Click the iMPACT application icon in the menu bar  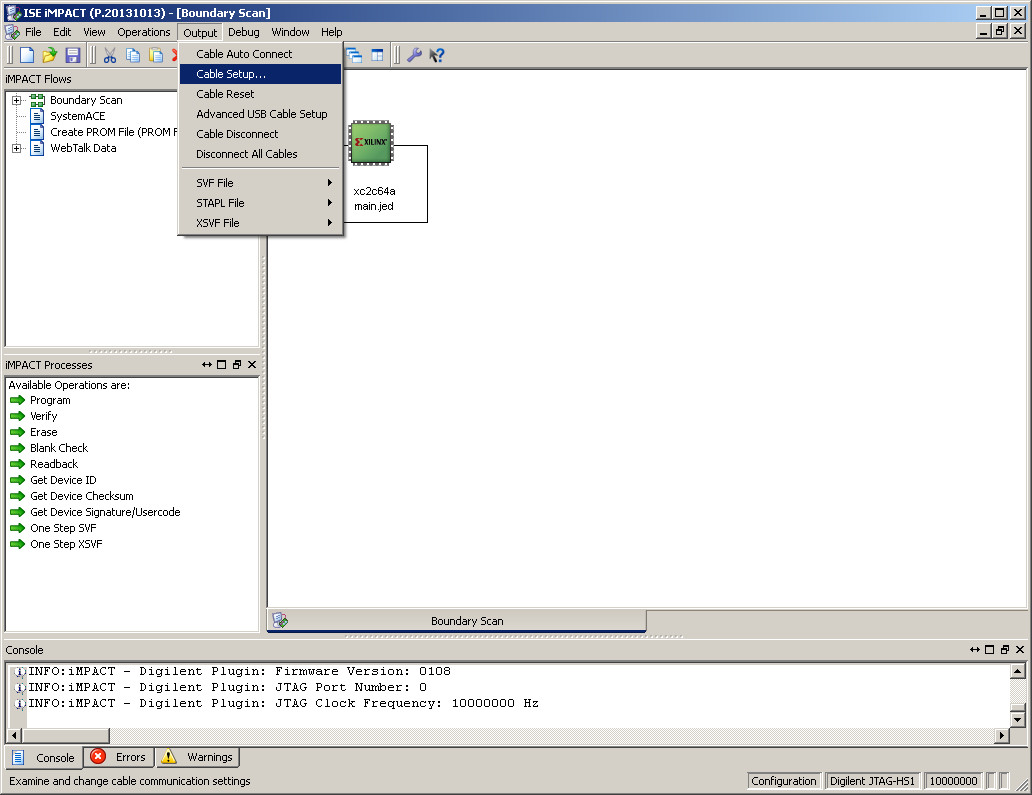(12, 32)
